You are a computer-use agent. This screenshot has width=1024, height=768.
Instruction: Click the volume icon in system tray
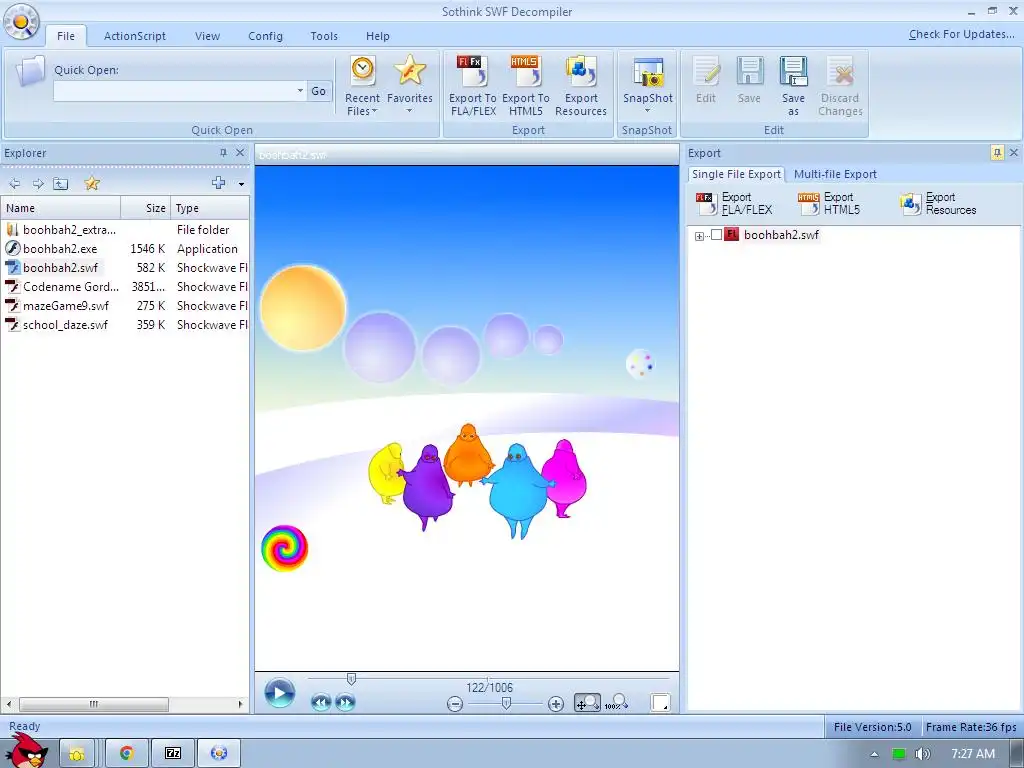(922, 754)
